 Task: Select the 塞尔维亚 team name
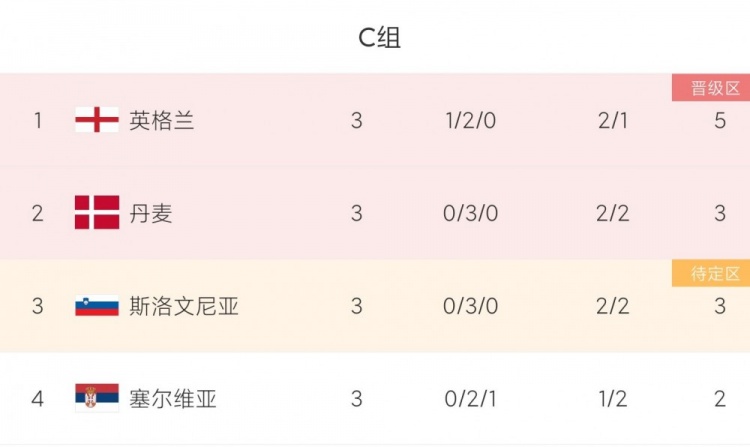click(x=173, y=399)
